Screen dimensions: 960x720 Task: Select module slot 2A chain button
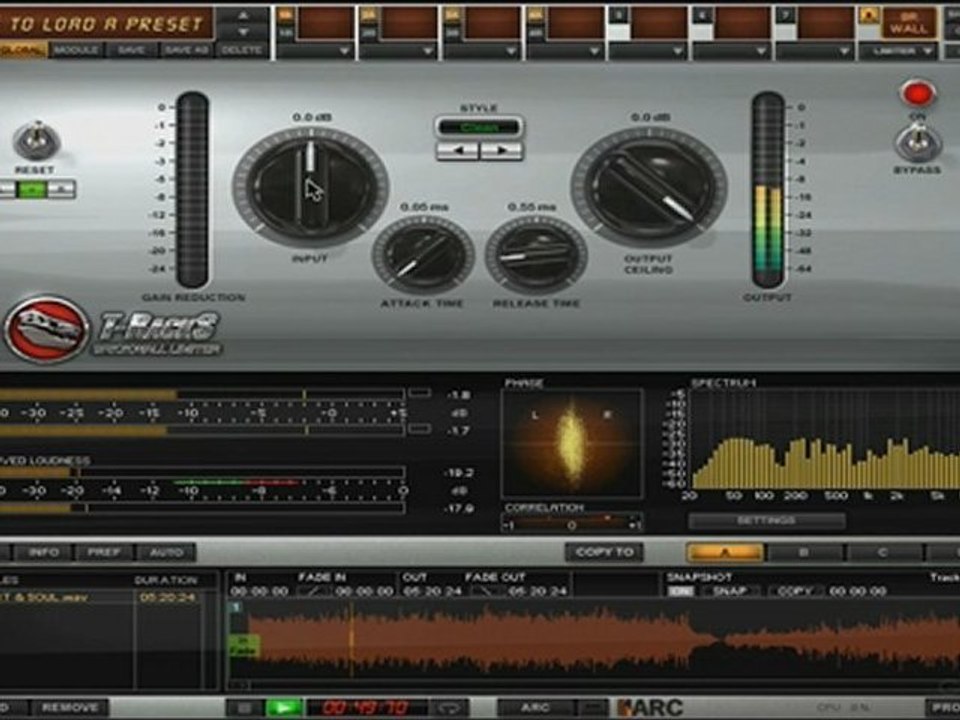click(369, 15)
